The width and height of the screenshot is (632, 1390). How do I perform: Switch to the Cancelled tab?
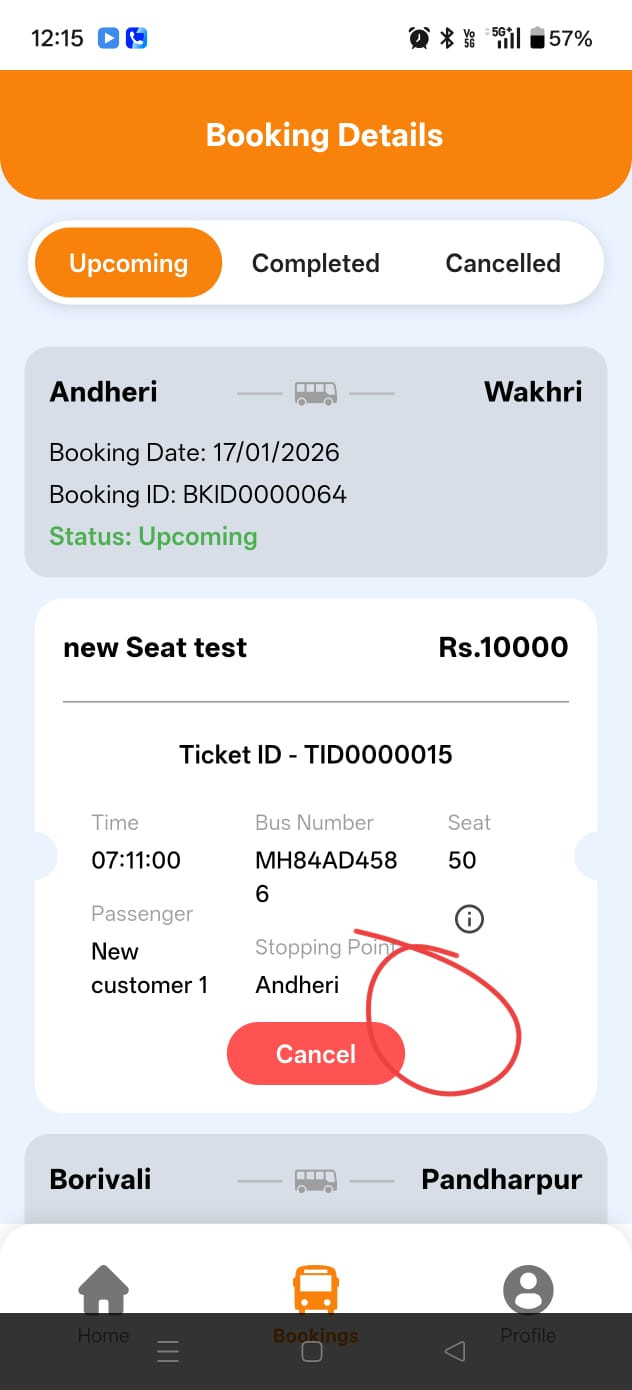(x=503, y=263)
